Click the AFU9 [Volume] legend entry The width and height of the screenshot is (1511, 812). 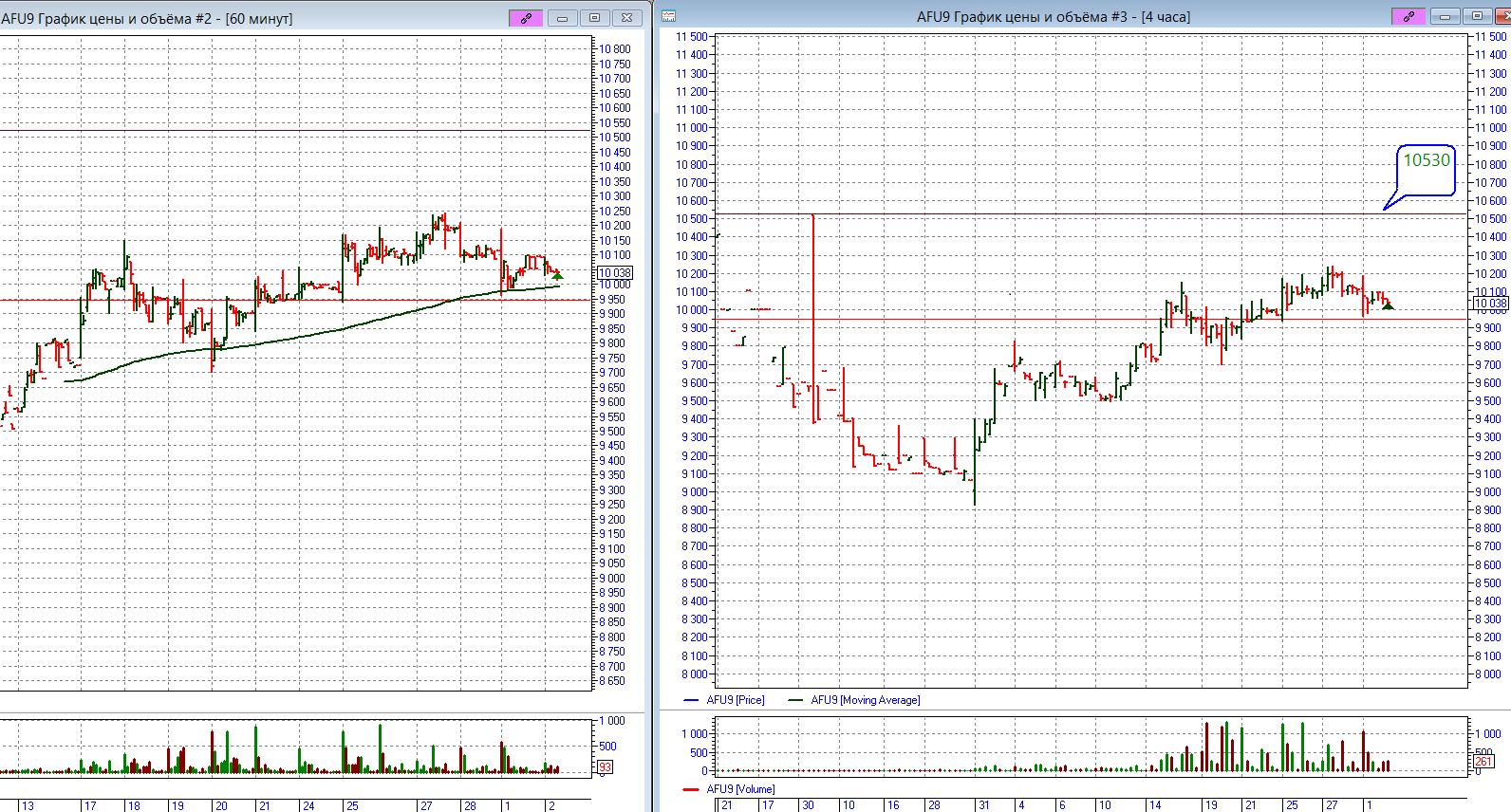[740, 789]
